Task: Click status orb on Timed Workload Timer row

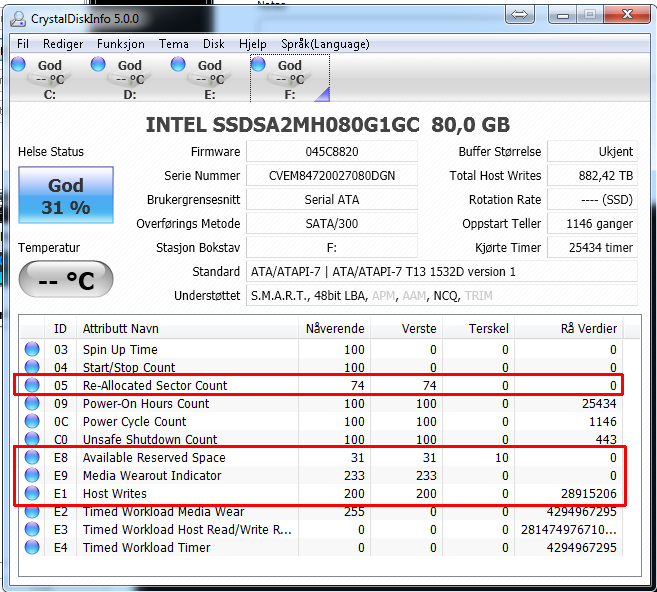Action: click(32, 547)
